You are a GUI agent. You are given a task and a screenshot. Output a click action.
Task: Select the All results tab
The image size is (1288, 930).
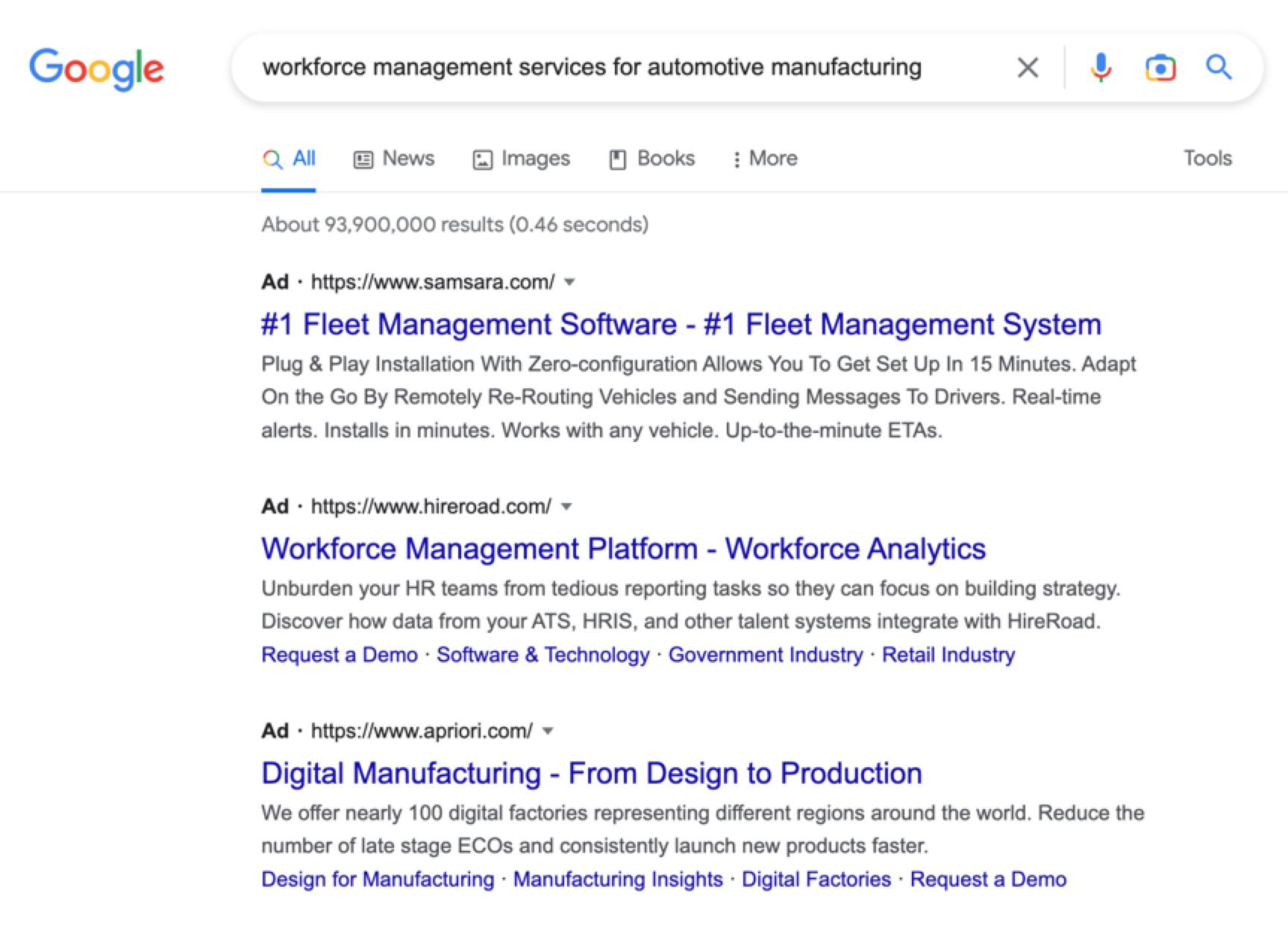289,159
